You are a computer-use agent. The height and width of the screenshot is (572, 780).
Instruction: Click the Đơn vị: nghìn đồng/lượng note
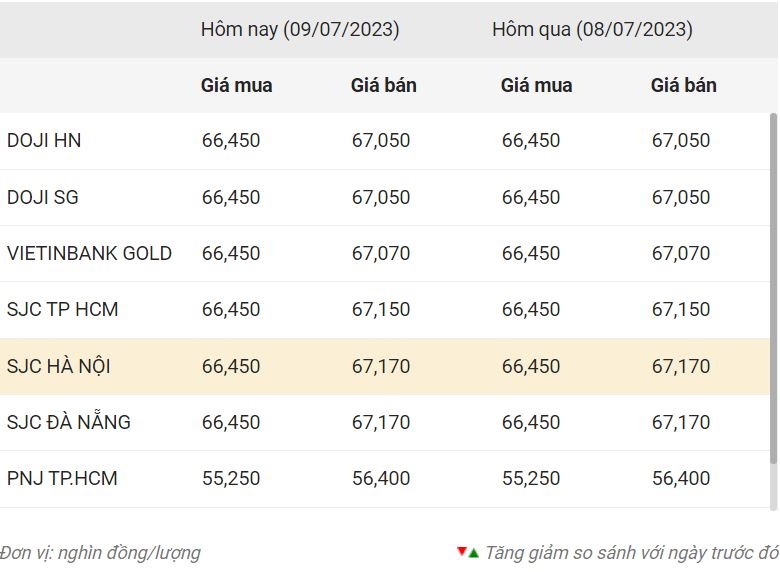click(x=100, y=553)
